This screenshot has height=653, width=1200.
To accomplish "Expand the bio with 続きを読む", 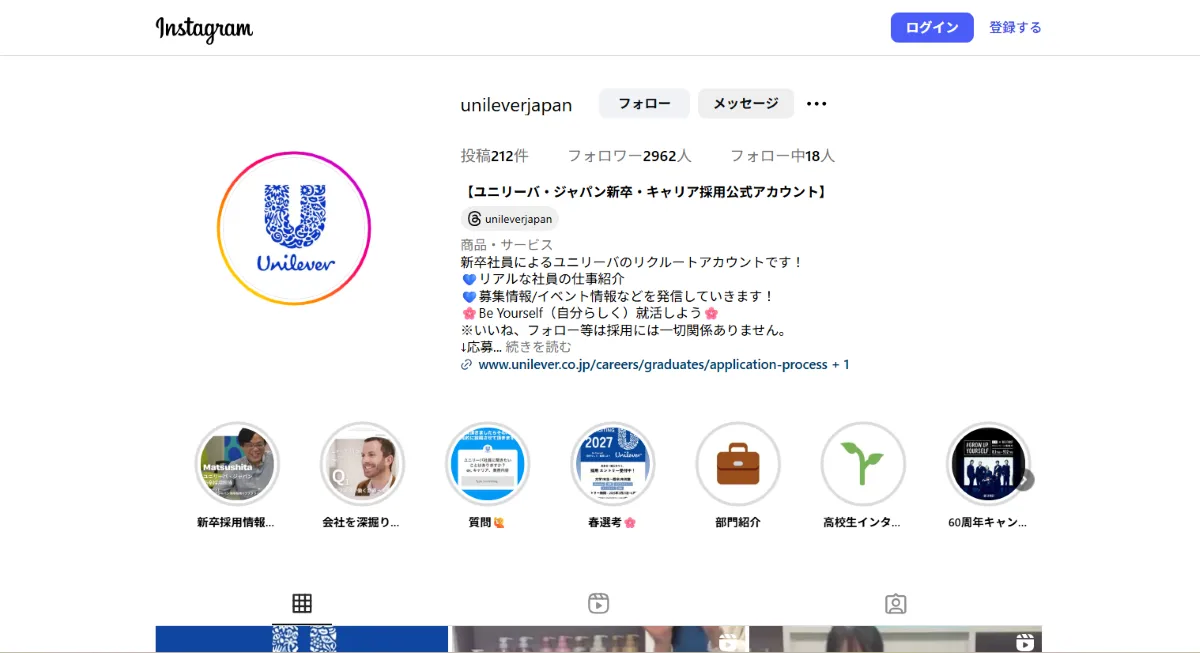I will tap(538, 347).
